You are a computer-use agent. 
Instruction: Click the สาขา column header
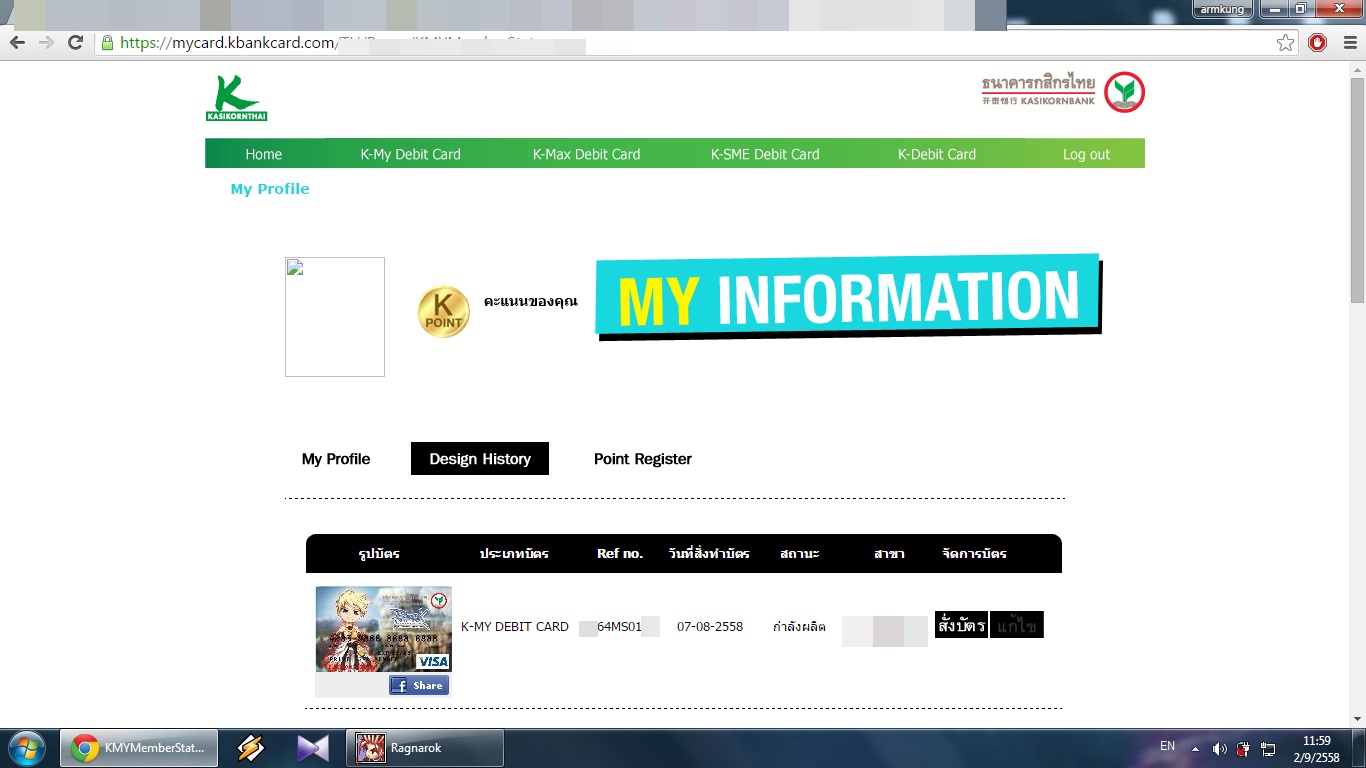[889, 553]
